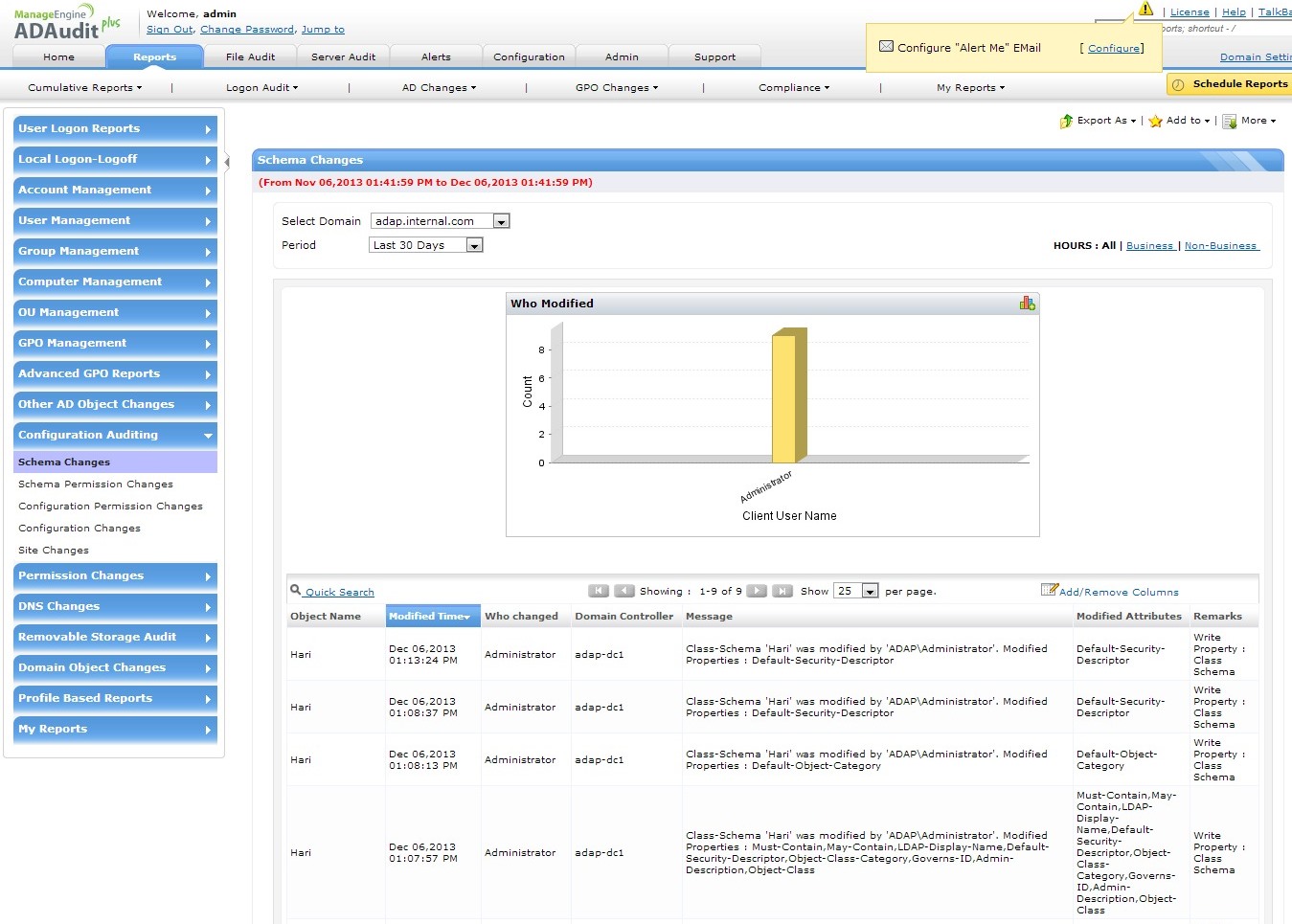Click the Add/Remove Columns edit icon
The height and width of the screenshot is (924, 1292).
(1049, 590)
